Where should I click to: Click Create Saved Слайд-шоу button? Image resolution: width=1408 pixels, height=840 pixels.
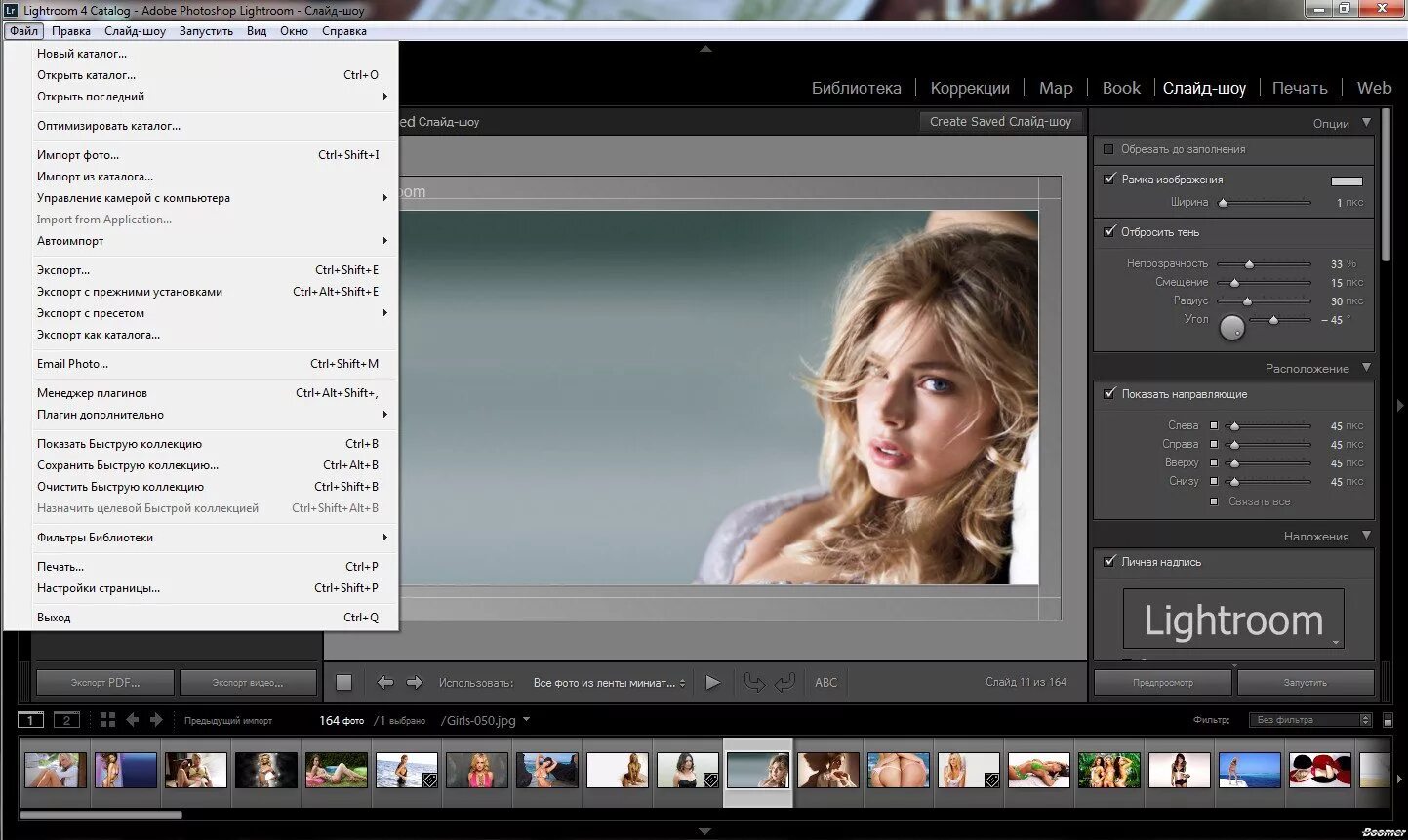point(1000,122)
